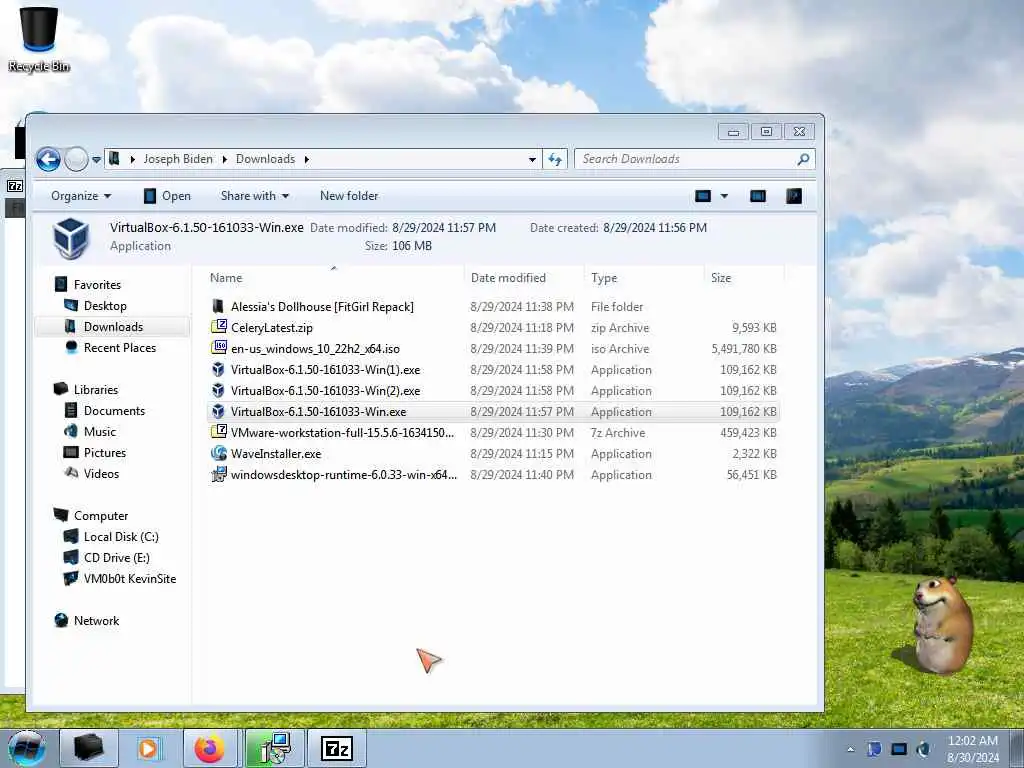Open the Music library
Viewport: 1024px width, 768px height.
point(99,432)
